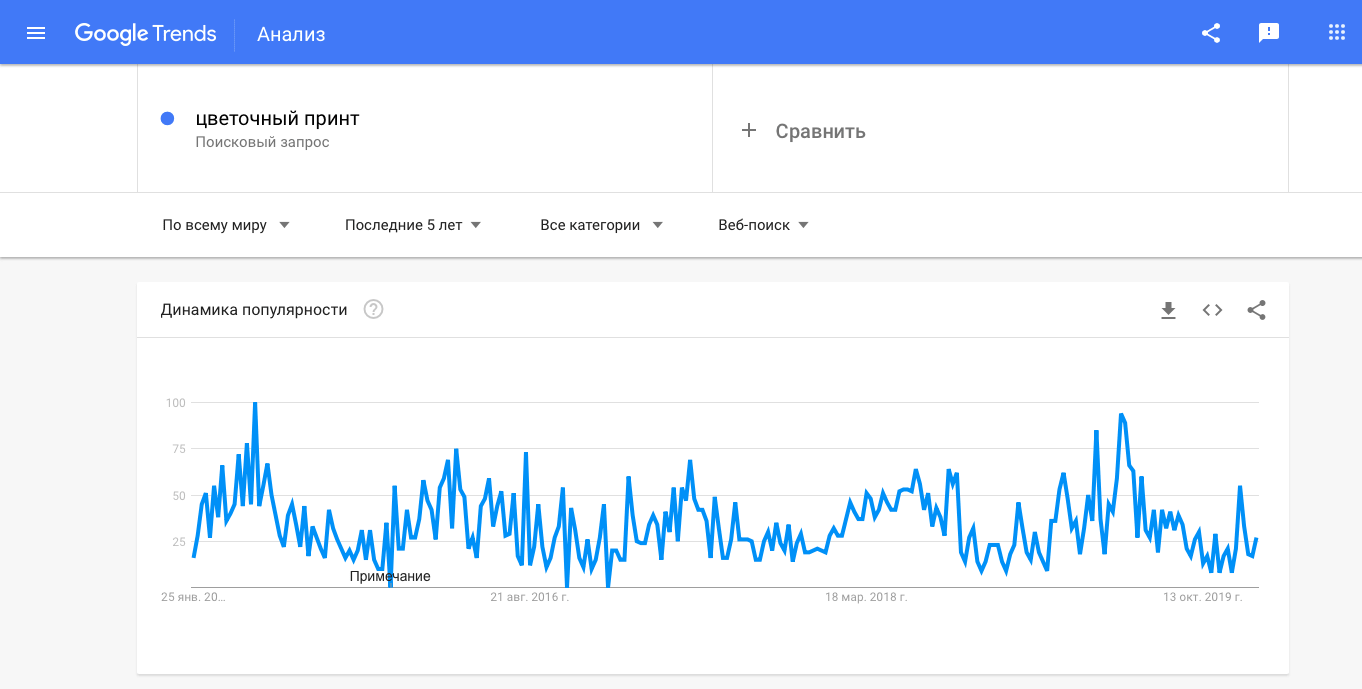Expand the Все категории dropdown
The image size is (1362, 689).
pyautogui.click(x=601, y=225)
